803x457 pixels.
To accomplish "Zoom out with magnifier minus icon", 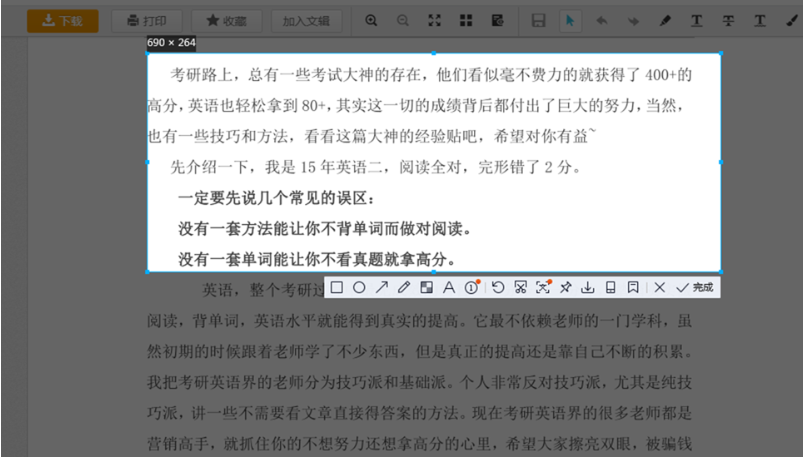I will [402, 20].
